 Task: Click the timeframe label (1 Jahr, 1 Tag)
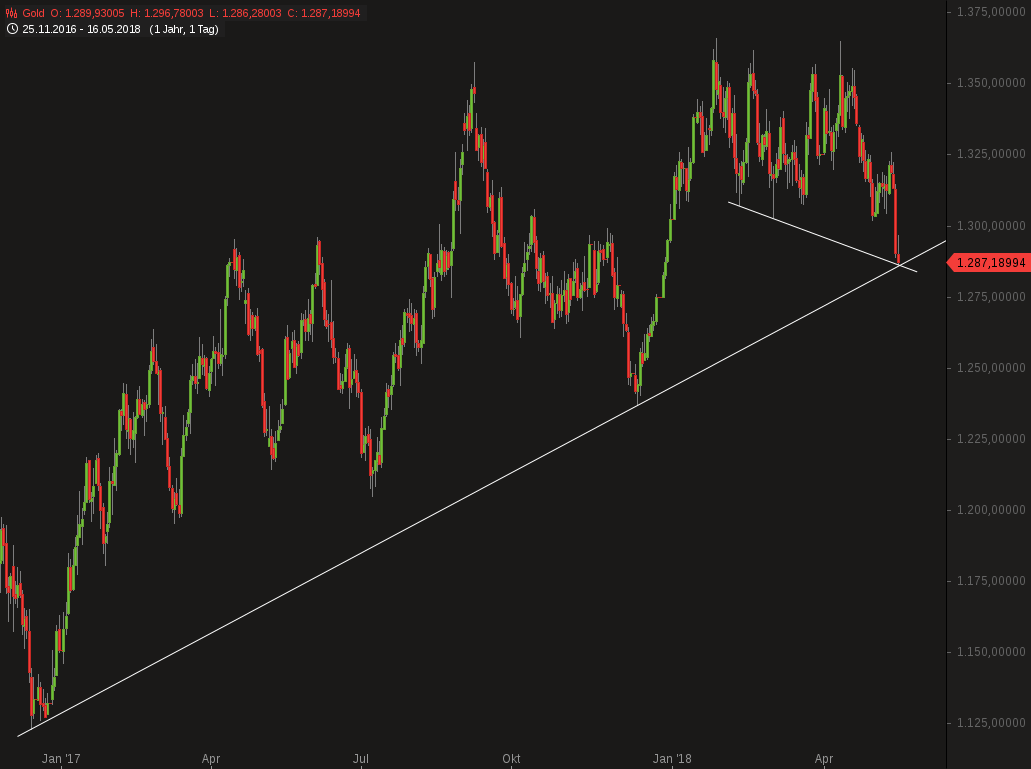[x=184, y=29]
